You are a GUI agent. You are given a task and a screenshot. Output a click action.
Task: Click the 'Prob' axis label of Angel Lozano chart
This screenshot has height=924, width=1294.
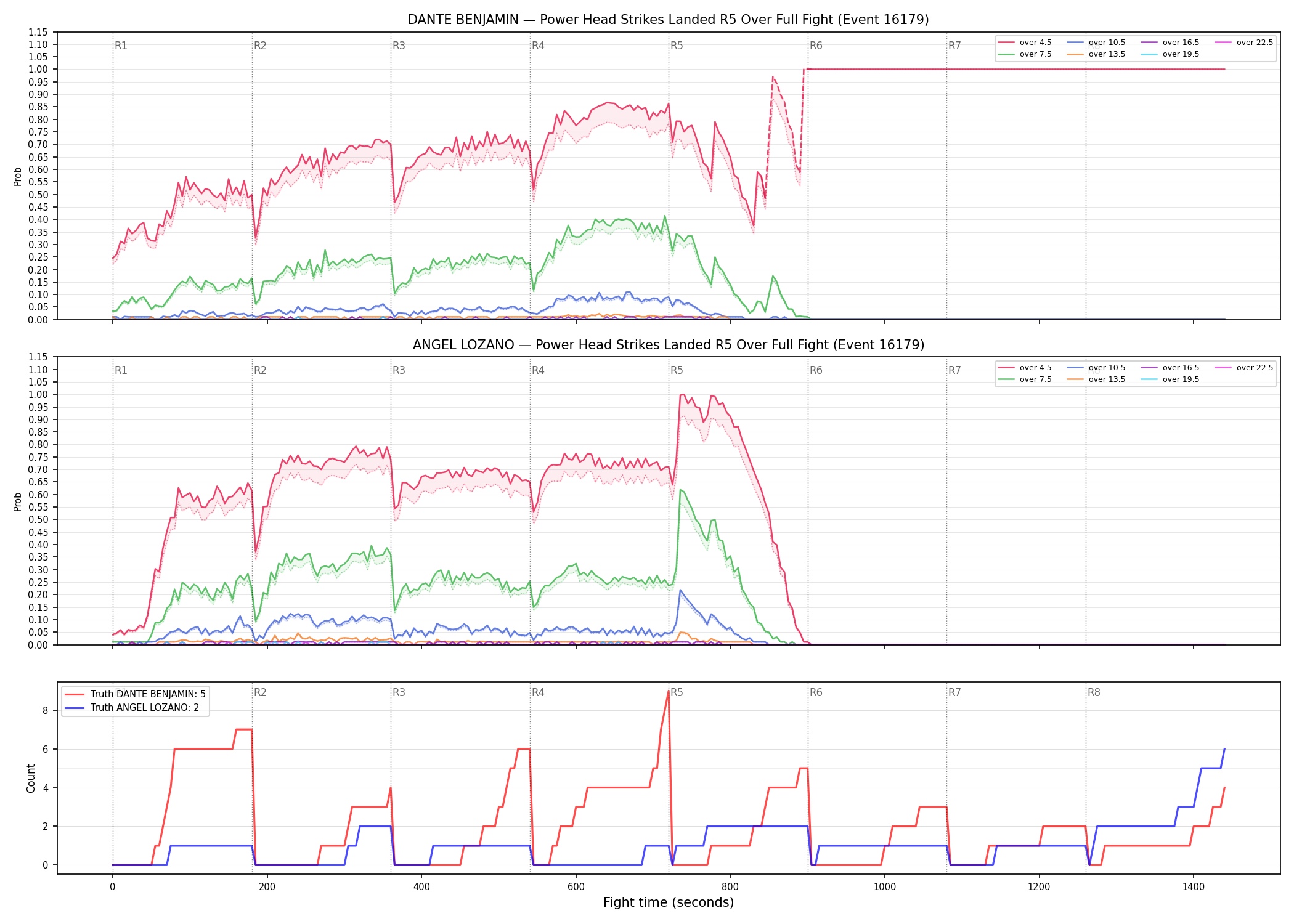click(18, 501)
